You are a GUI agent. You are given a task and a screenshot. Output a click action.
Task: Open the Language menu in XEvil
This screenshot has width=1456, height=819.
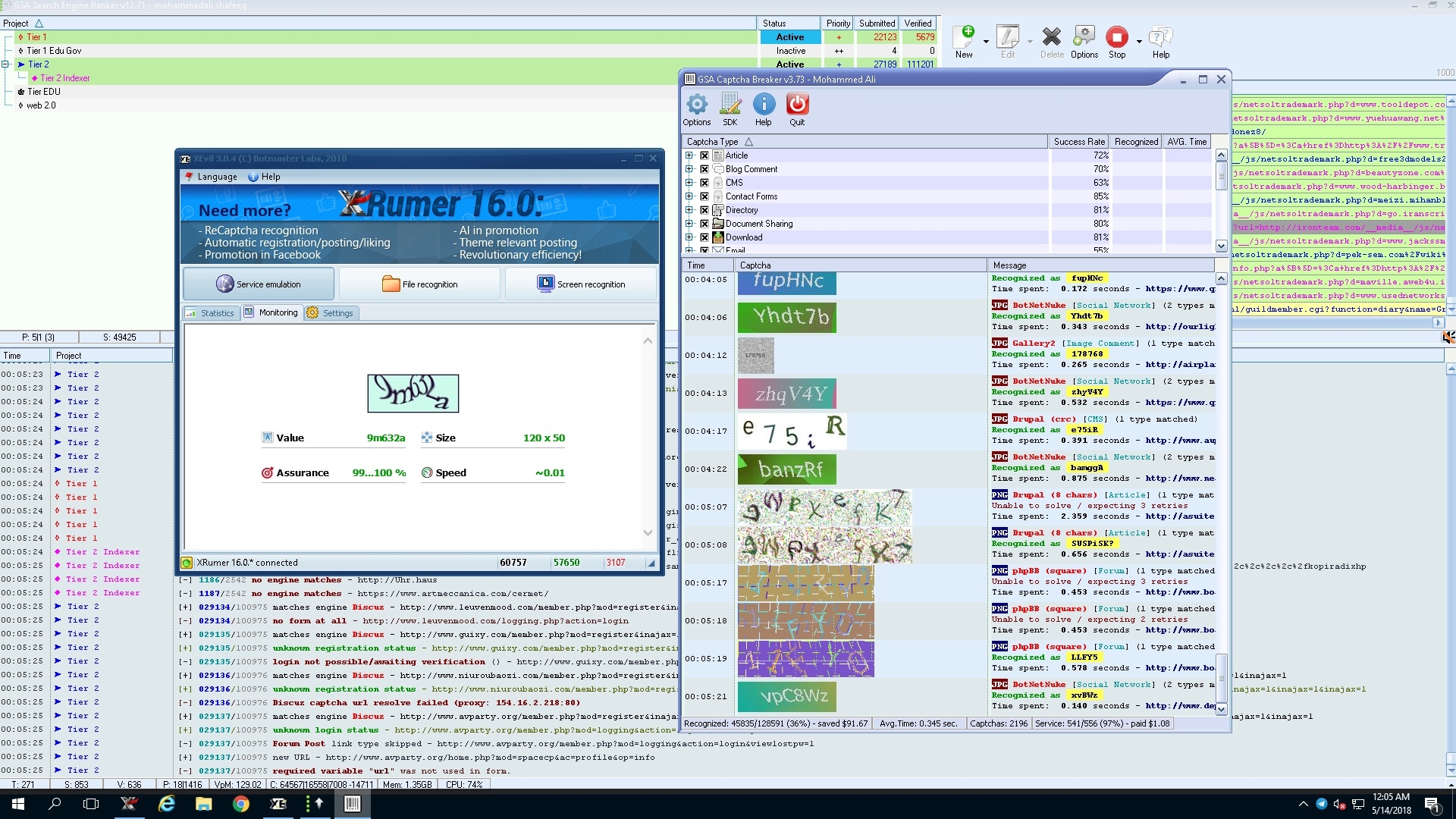pos(211,177)
